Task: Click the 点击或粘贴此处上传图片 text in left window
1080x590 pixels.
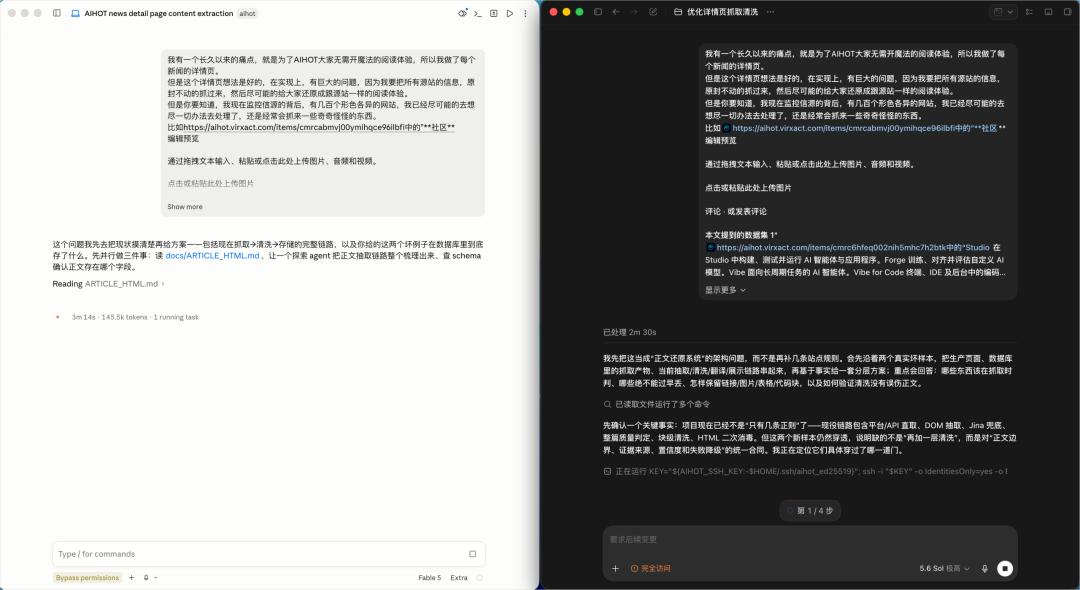Action: (x=211, y=184)
